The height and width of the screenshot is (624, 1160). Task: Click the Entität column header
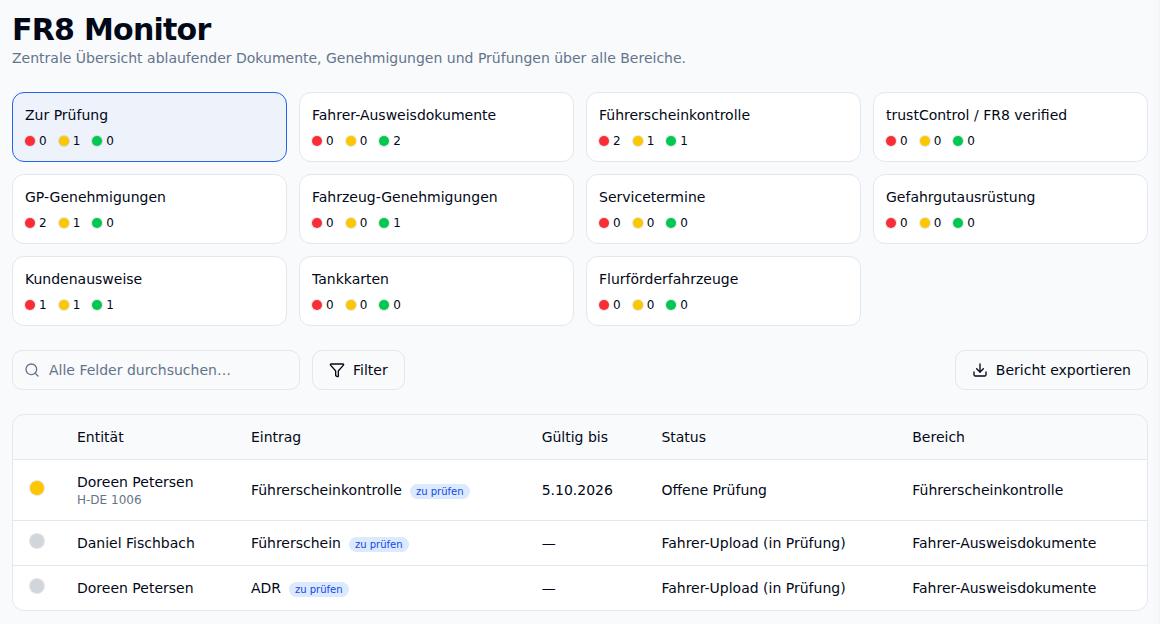pos(100,437)
